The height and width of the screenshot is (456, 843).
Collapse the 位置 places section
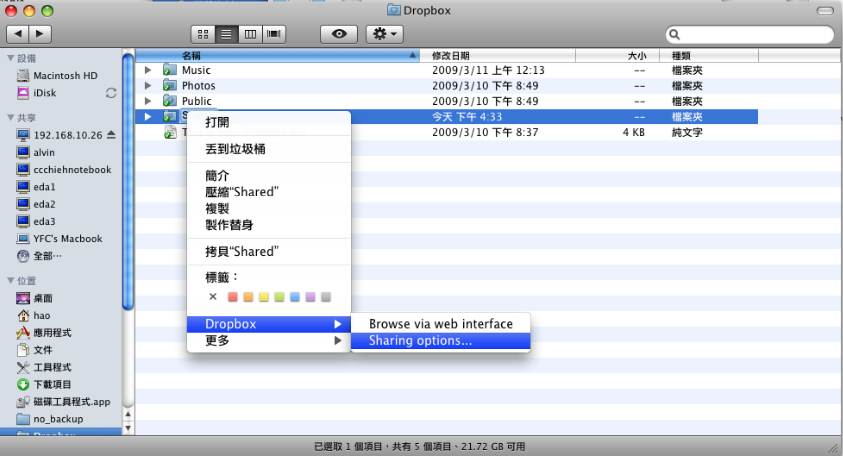[x=10, y=280]
